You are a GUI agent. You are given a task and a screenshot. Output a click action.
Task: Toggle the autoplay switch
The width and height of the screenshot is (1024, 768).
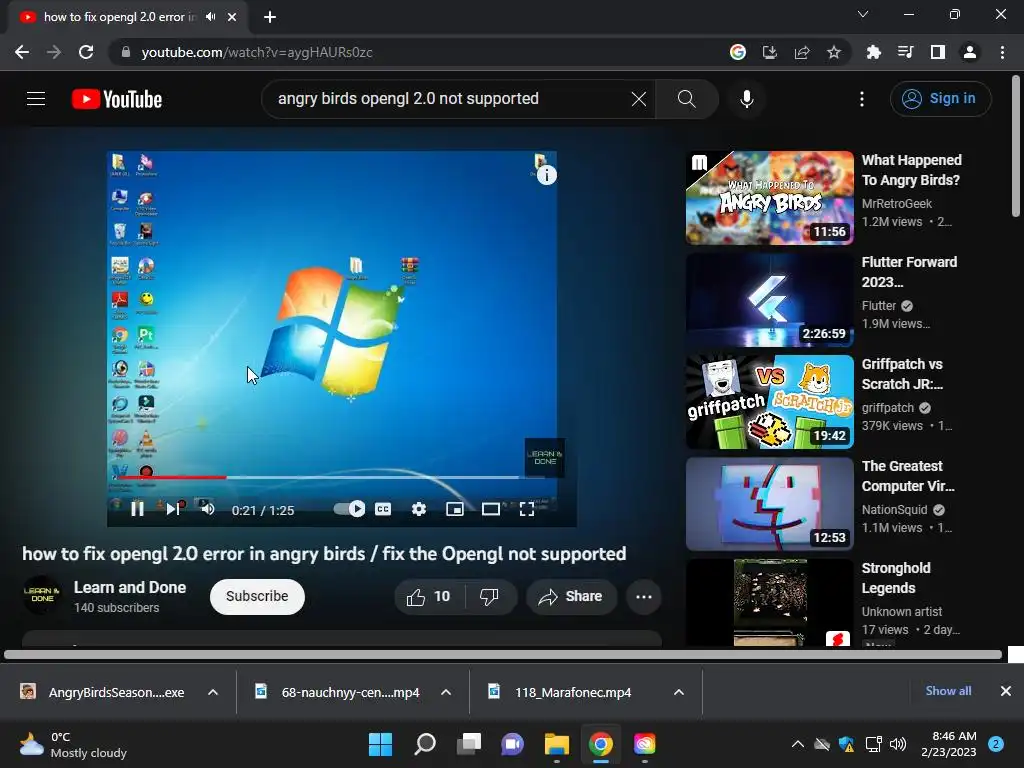click(x=349, y=509)
